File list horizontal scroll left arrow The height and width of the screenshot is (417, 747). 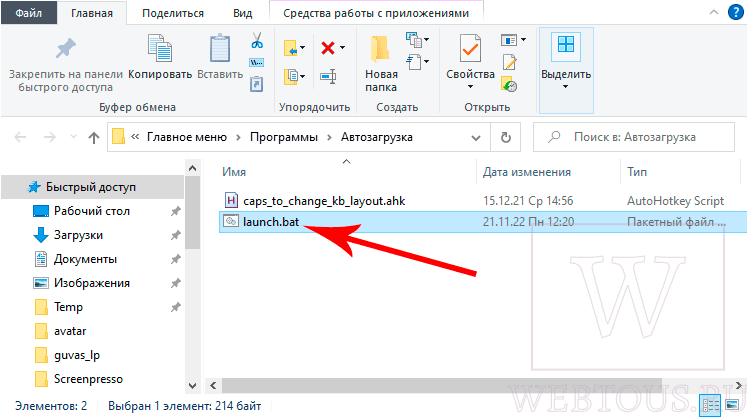(x=213, y=386)
